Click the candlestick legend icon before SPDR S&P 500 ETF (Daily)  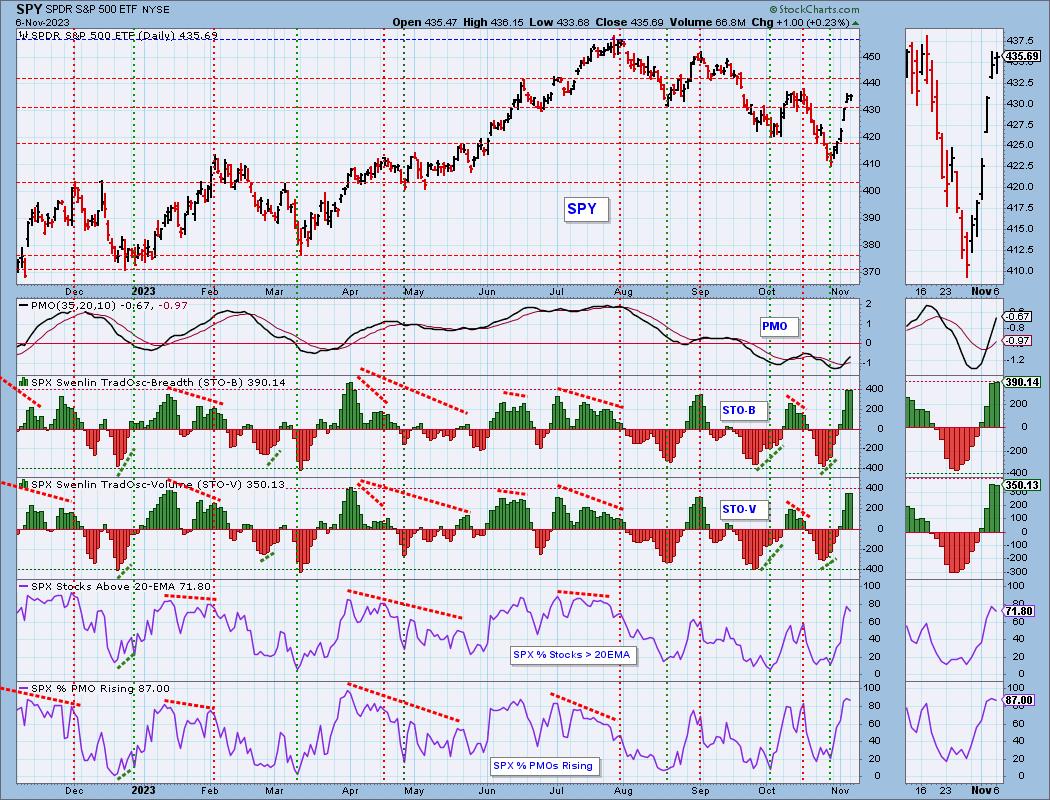tap(25, 35)
